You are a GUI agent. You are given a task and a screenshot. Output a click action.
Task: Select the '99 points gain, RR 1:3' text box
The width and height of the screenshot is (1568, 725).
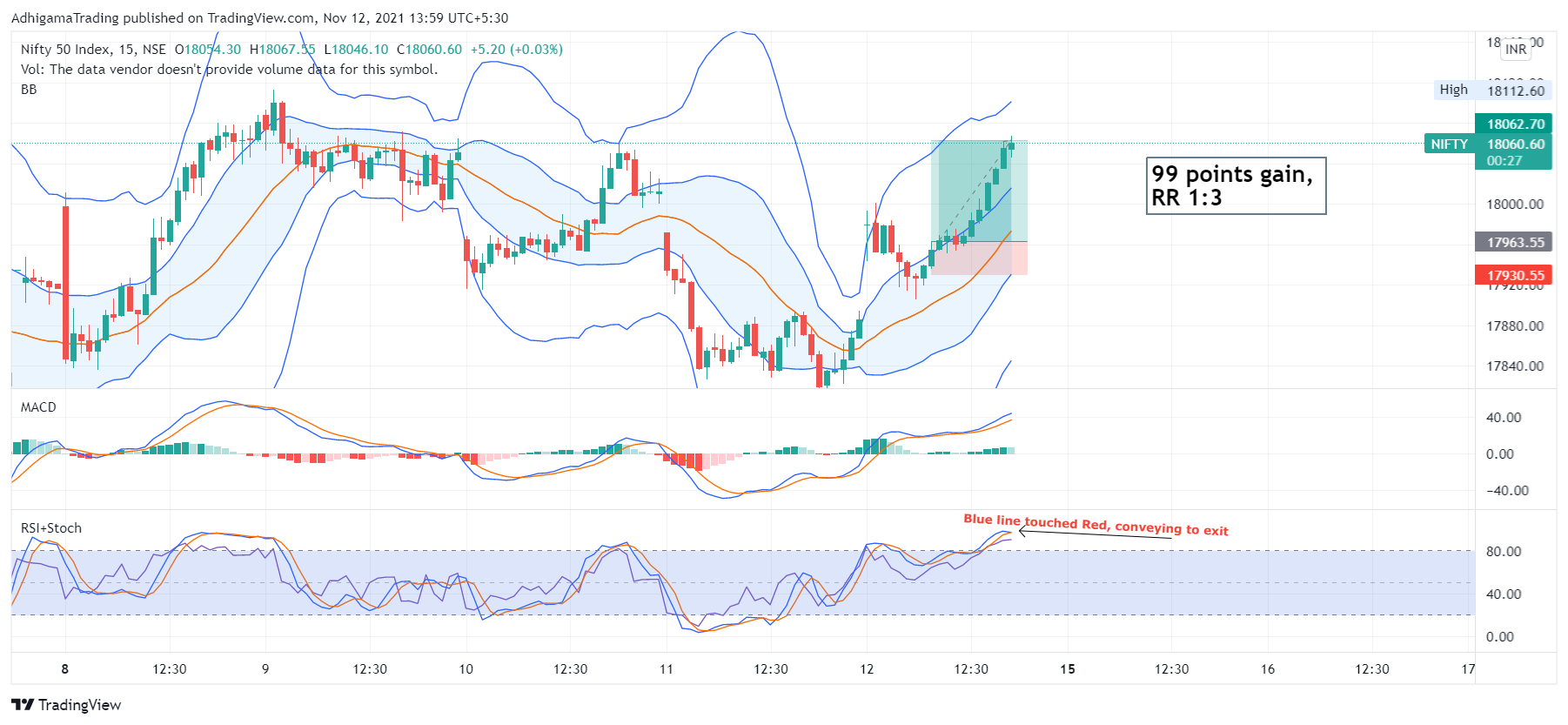coord(1236,185)
